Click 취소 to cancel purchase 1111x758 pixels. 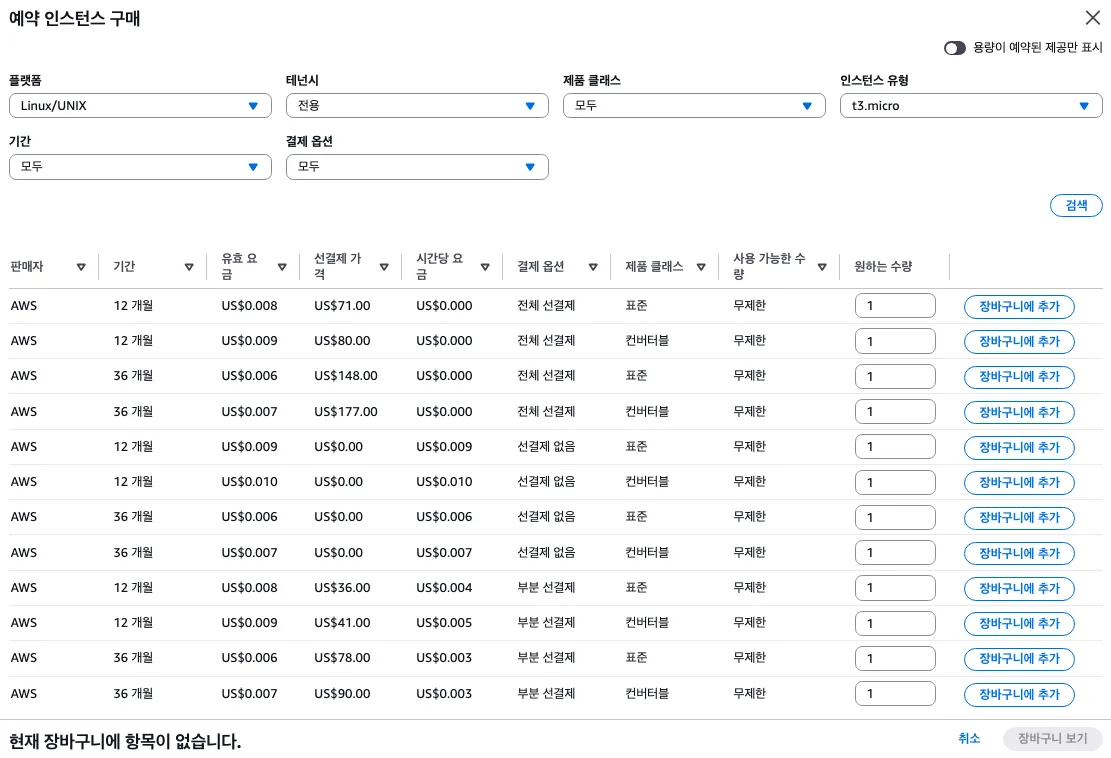click(969, 738)
